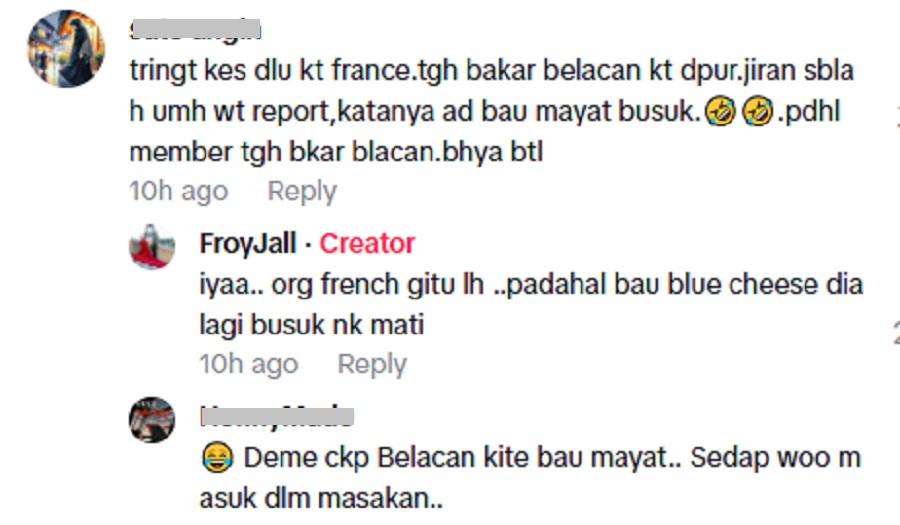This screenshot has width=900, height=525.
Task: Select the 'tringt kes dlu kt france' comment text
Action: [492, 111]
